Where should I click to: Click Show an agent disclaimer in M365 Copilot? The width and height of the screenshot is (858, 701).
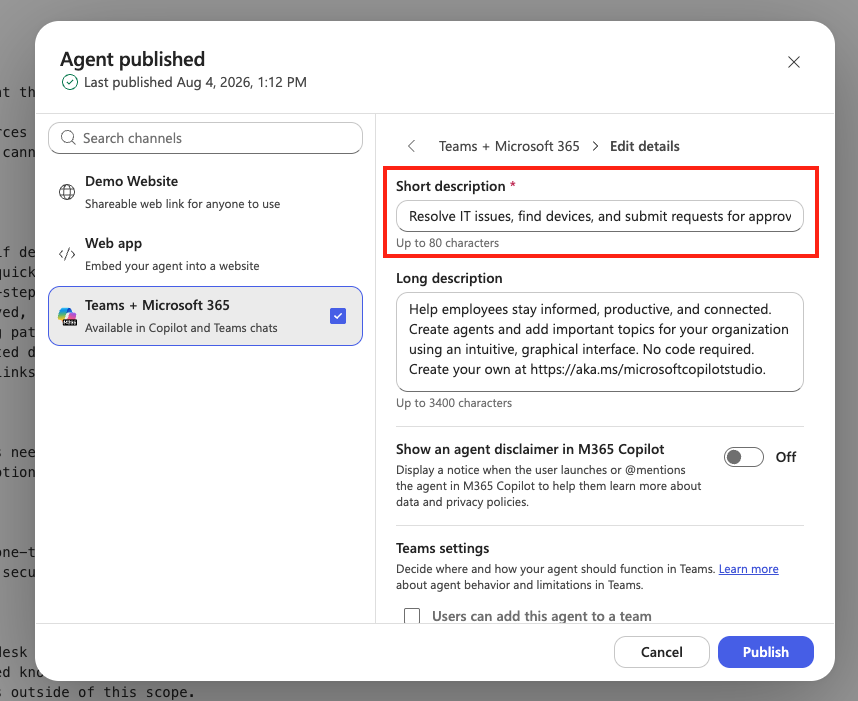(530, 449)
